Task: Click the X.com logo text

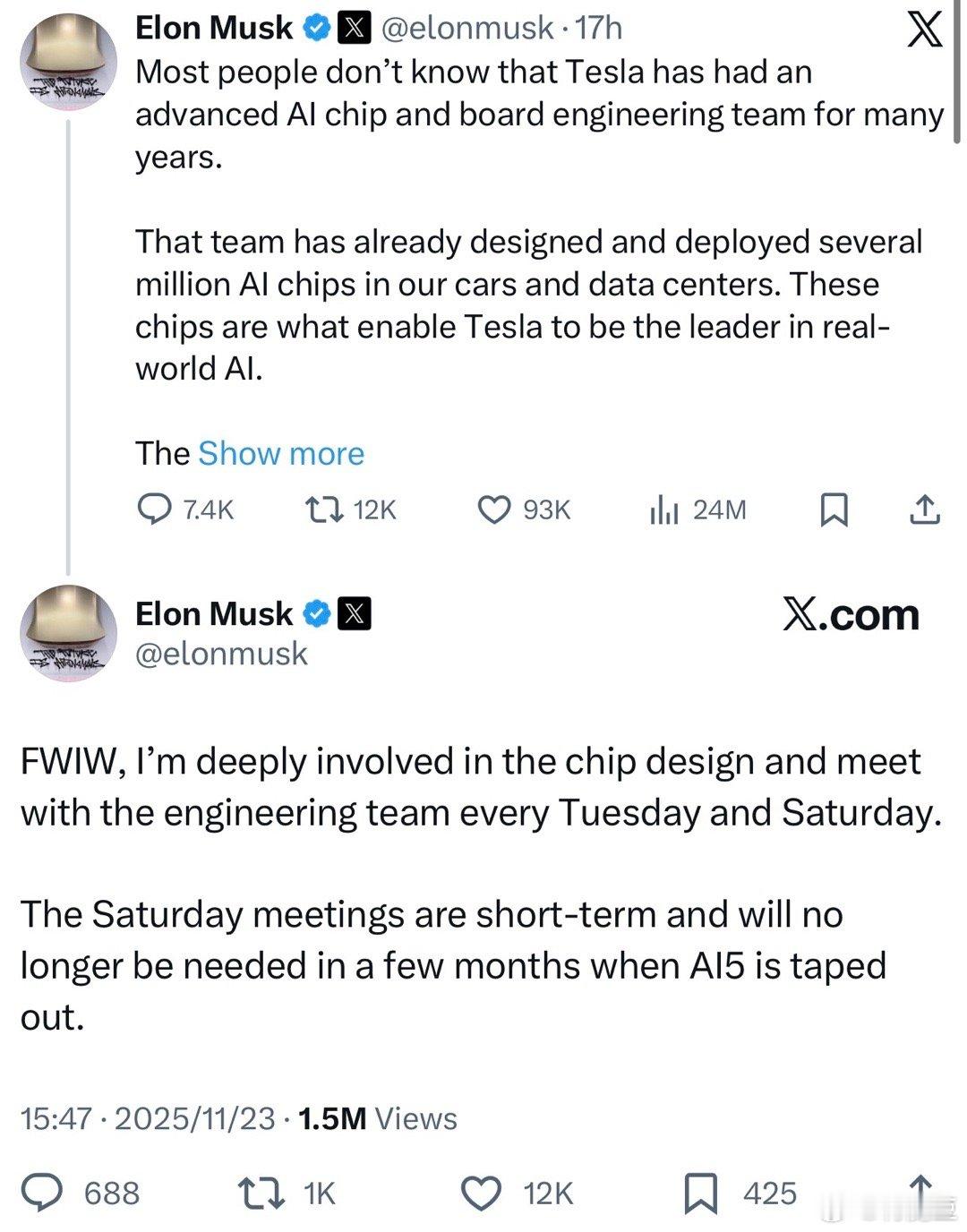Action: 851,614
